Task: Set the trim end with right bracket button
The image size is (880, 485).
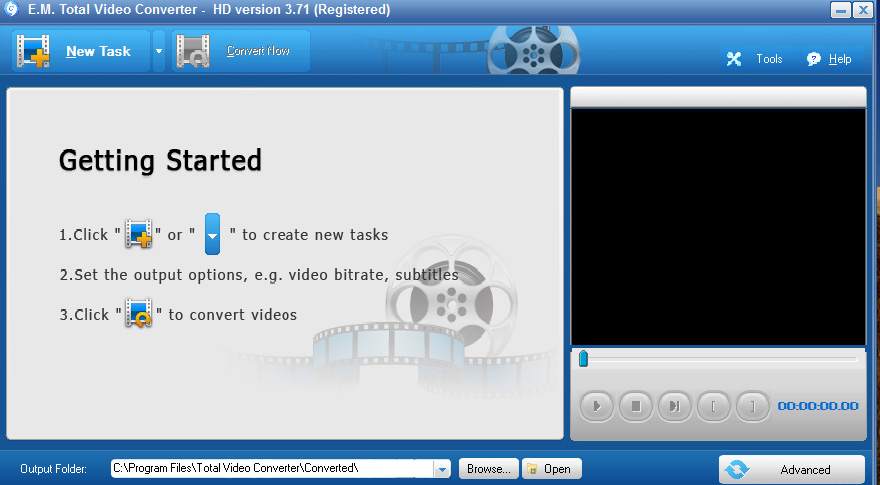Action: click(x=753, y=406)
